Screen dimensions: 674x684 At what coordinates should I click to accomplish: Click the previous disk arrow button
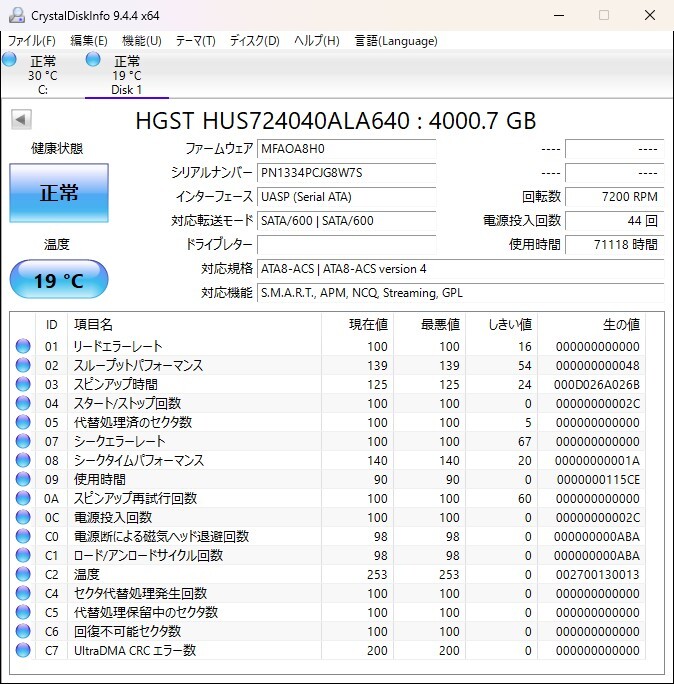click(x=21, y=120)
